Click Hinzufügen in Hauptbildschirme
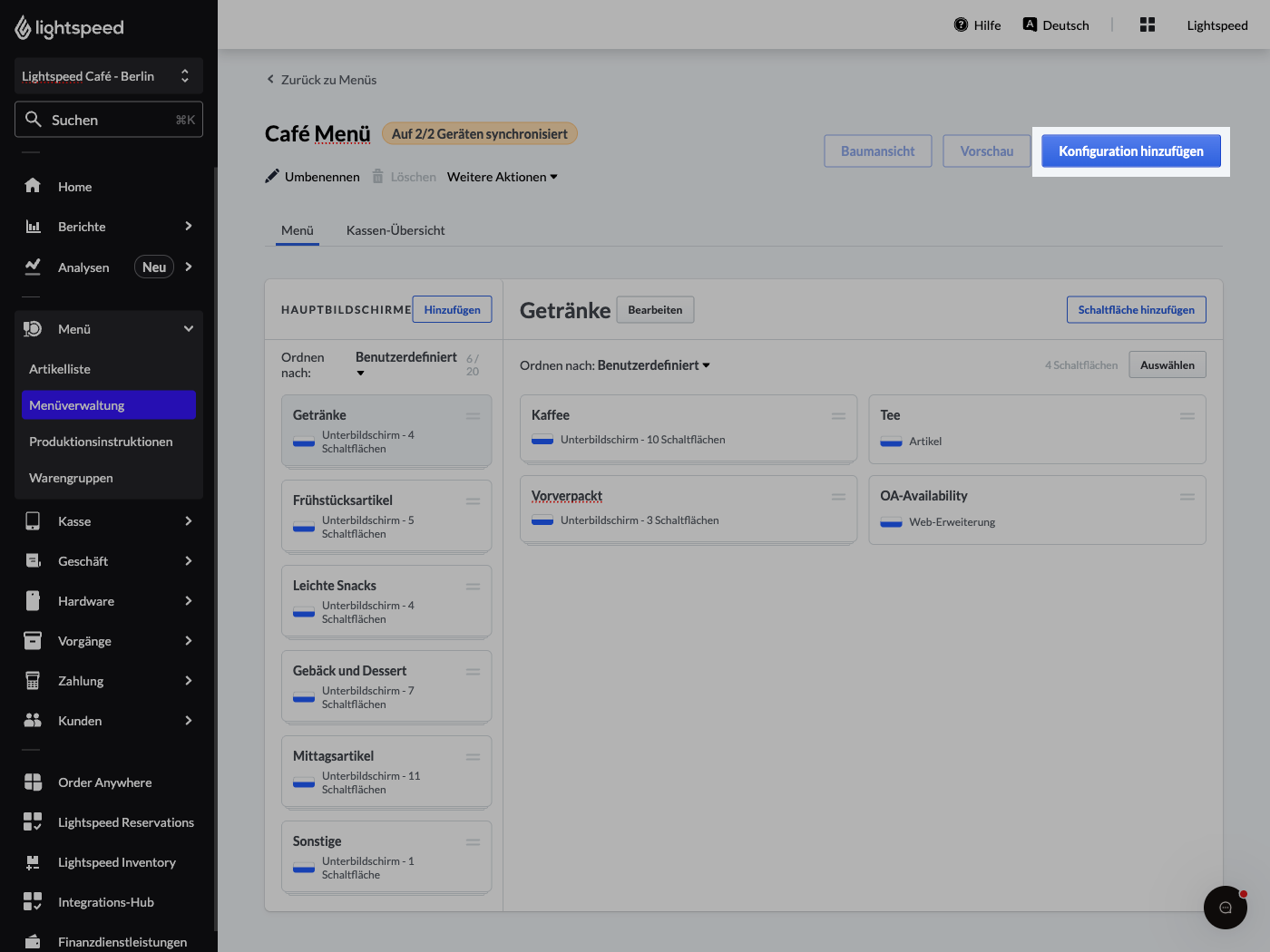The height and width of the screenshot is (952, 1270). 452,309
